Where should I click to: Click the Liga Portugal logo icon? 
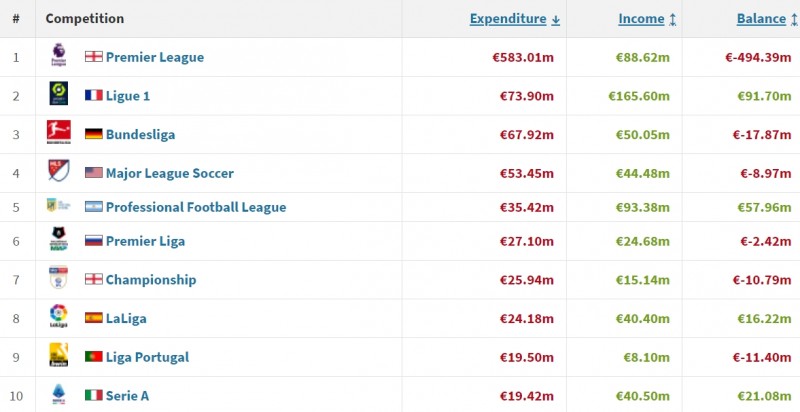[x=58, y=356]
